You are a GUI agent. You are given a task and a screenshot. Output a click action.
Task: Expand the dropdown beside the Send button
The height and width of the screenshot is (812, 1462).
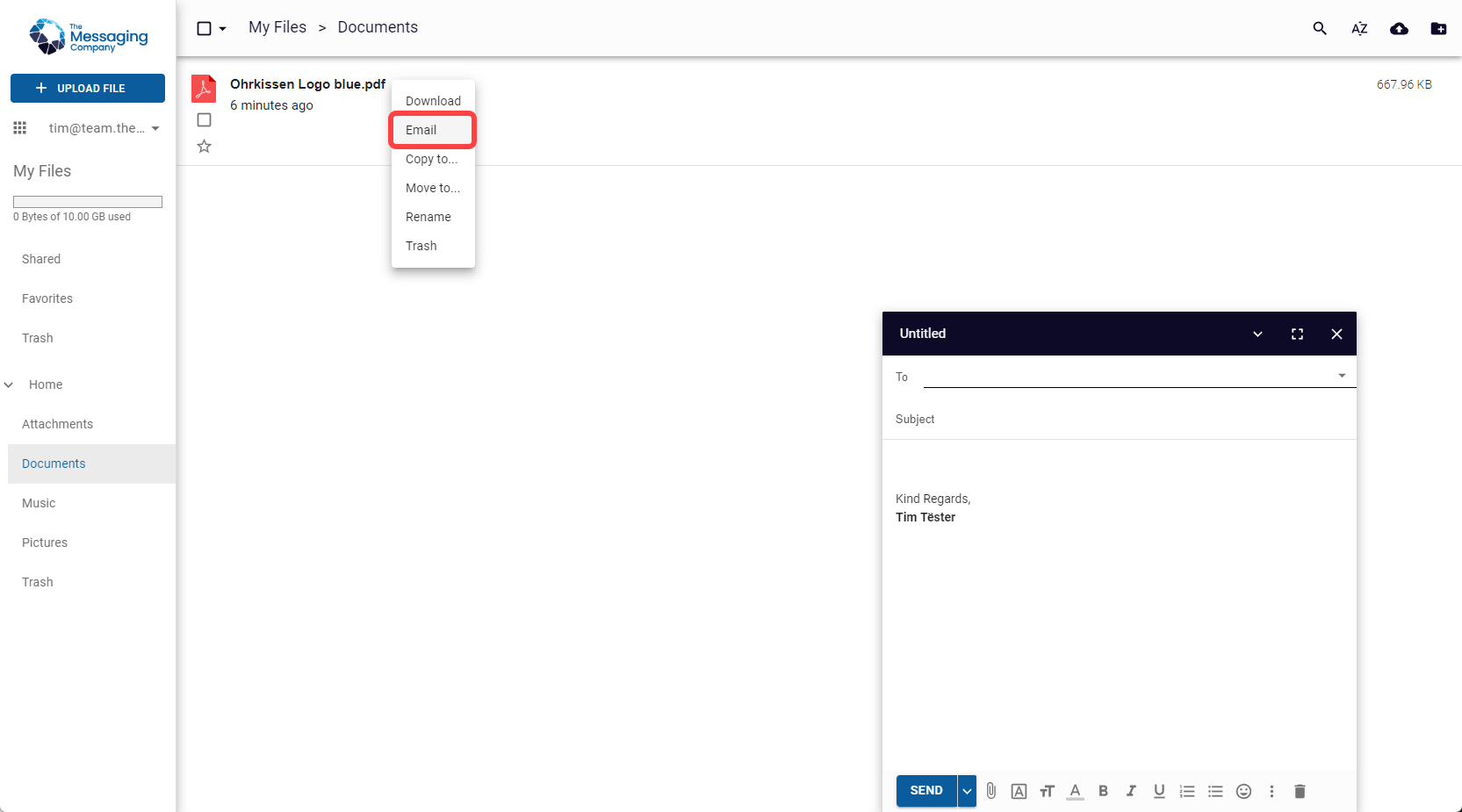click(966, 791)
